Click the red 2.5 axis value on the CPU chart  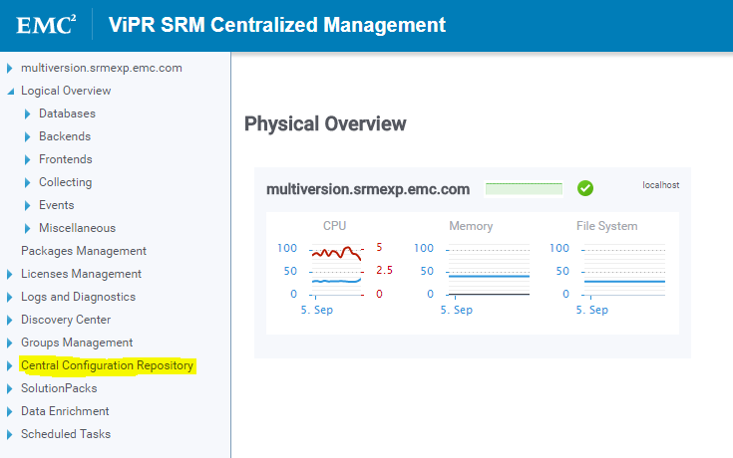click(x=385, y=271)
